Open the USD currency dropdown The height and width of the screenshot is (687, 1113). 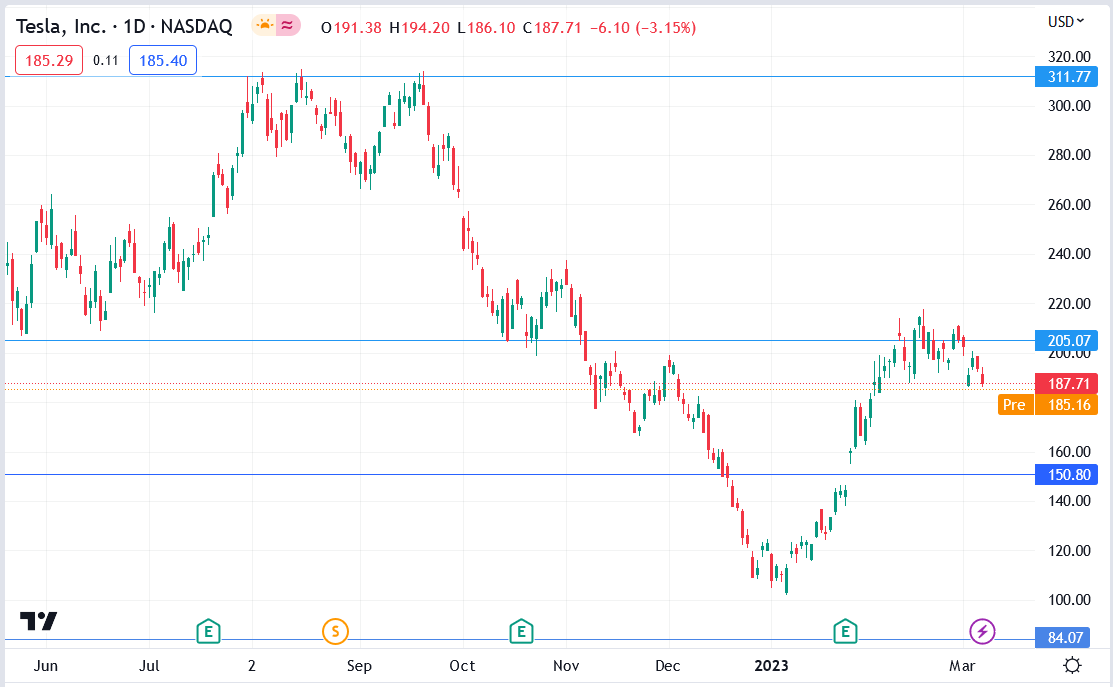[x=1066, y=22]
